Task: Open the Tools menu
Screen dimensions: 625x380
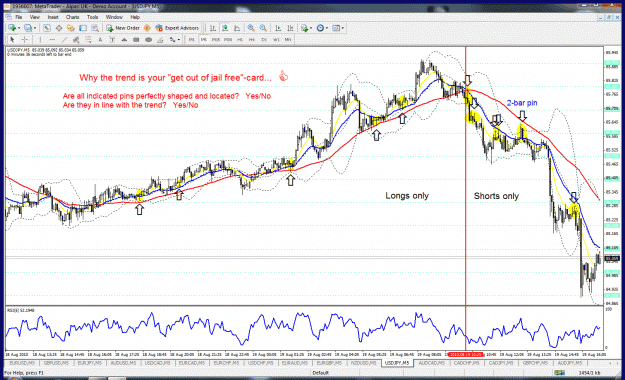Action: pyautogui.click(x=92, y=17)
